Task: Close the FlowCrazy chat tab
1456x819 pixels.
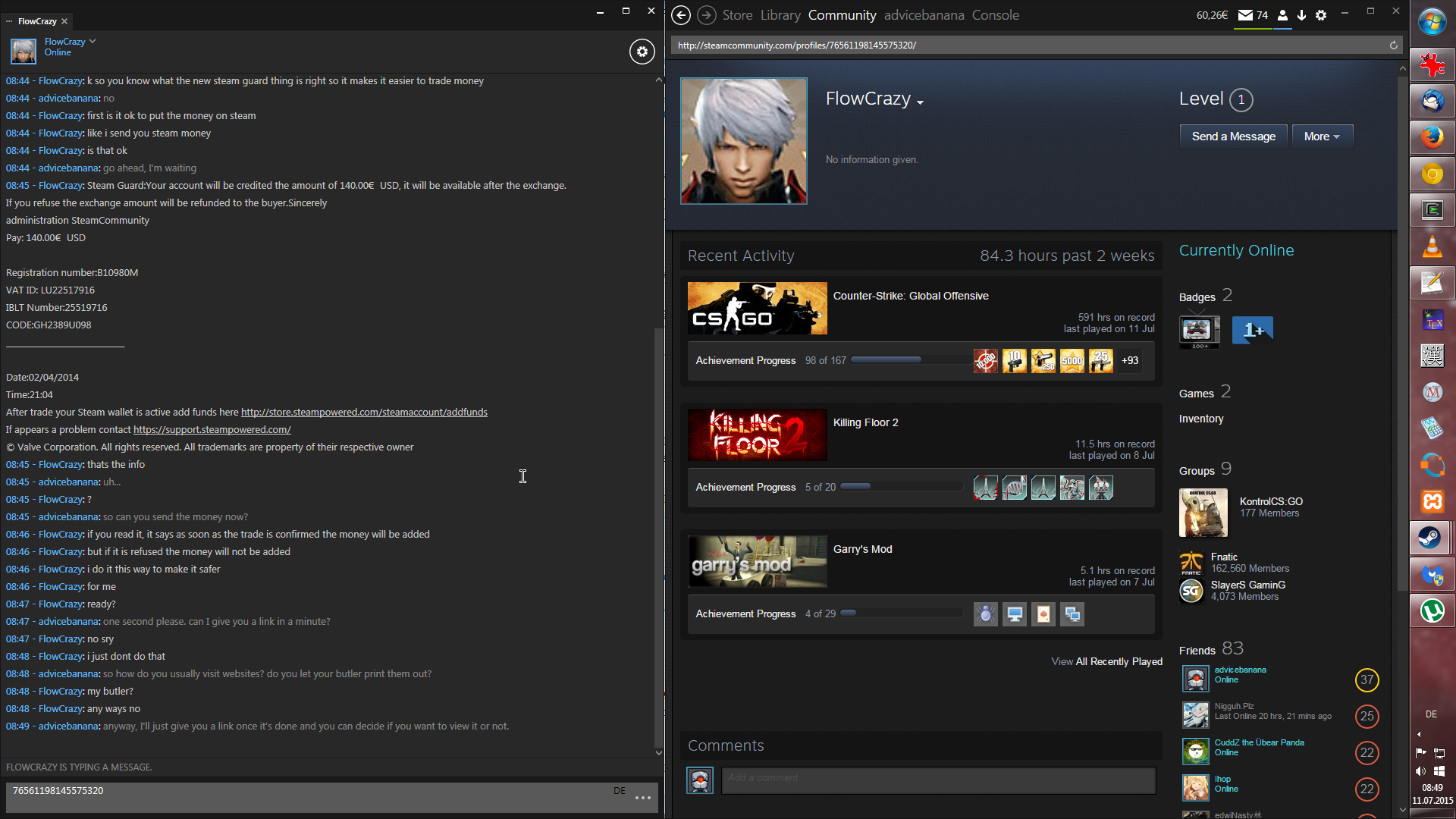Action: tap(64, 21)
